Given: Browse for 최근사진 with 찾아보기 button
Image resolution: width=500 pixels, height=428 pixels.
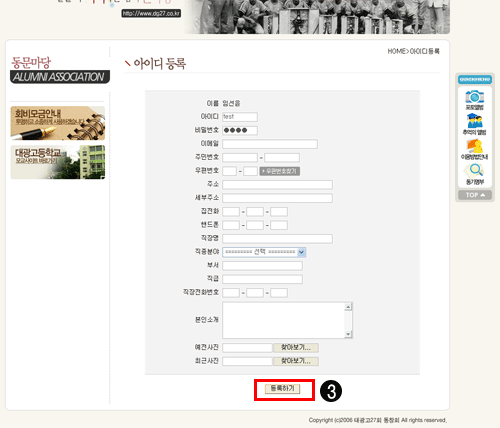Looking at the screenshot, I should (296, 361).
